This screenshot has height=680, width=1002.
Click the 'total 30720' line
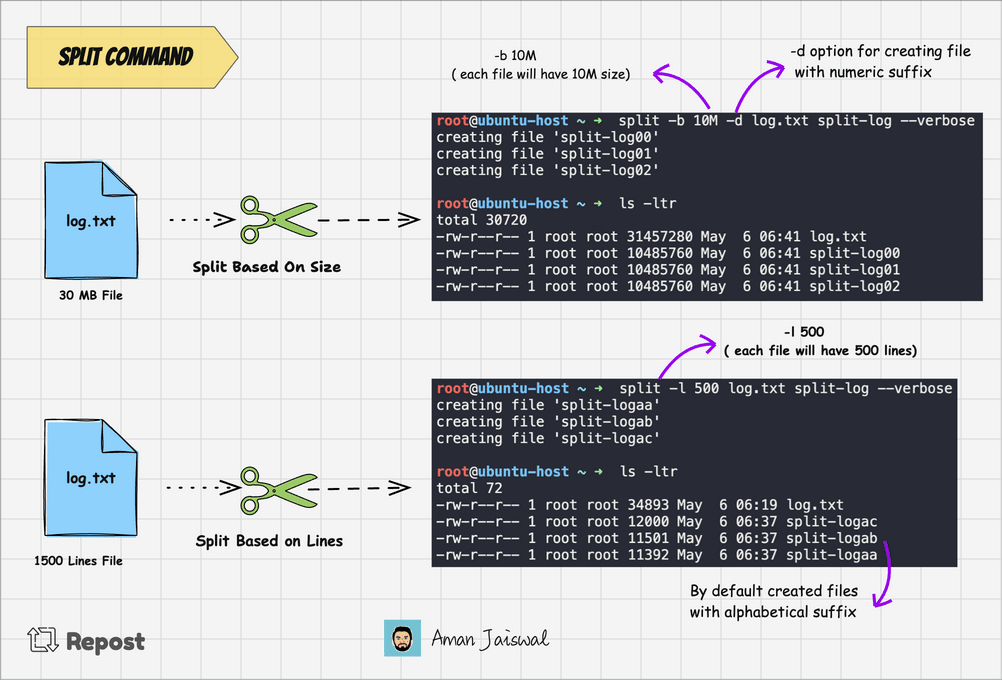(482, 220)
